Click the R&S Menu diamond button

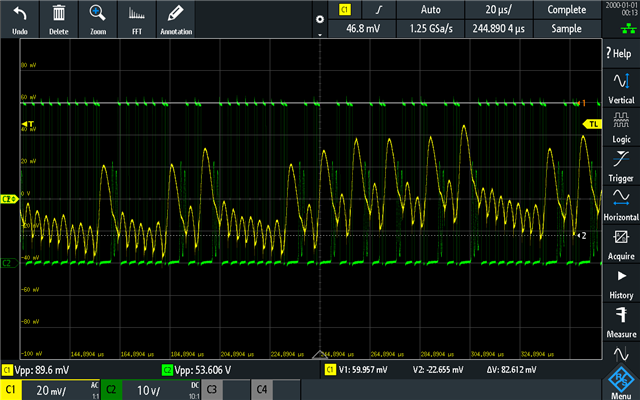point(621,381)
